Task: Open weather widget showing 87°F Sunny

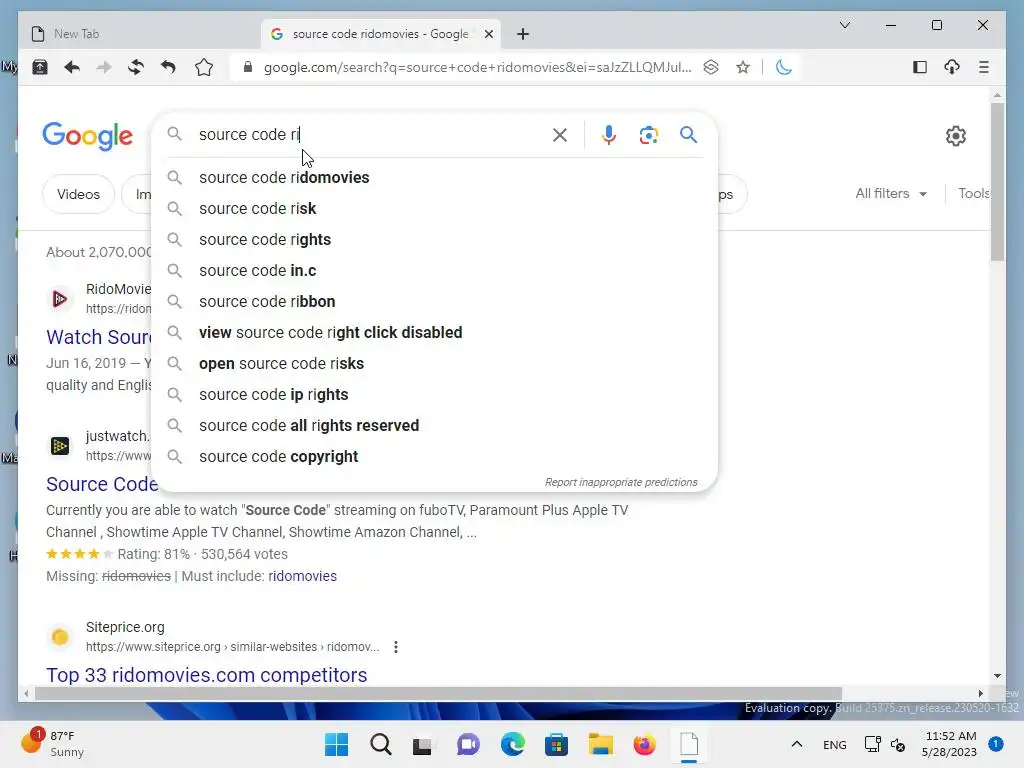Action: point(54,744)
